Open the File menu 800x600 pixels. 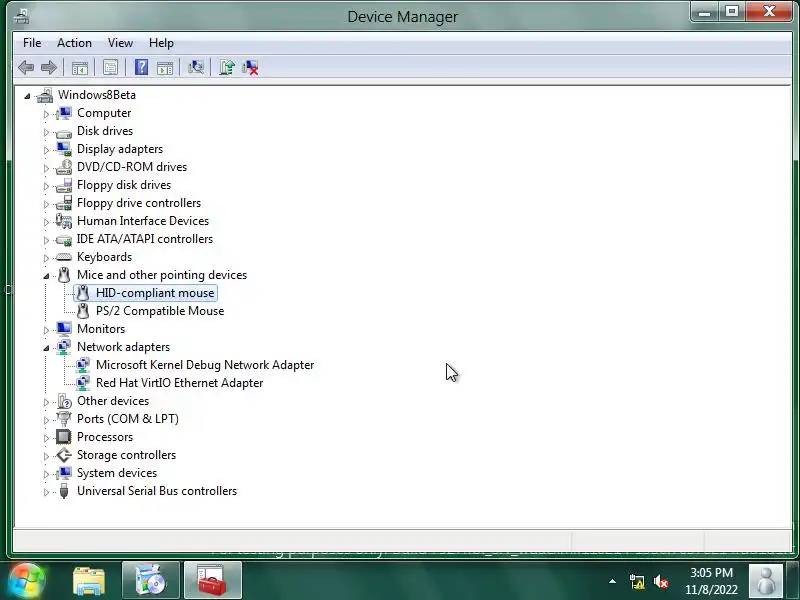click(32, 43)
